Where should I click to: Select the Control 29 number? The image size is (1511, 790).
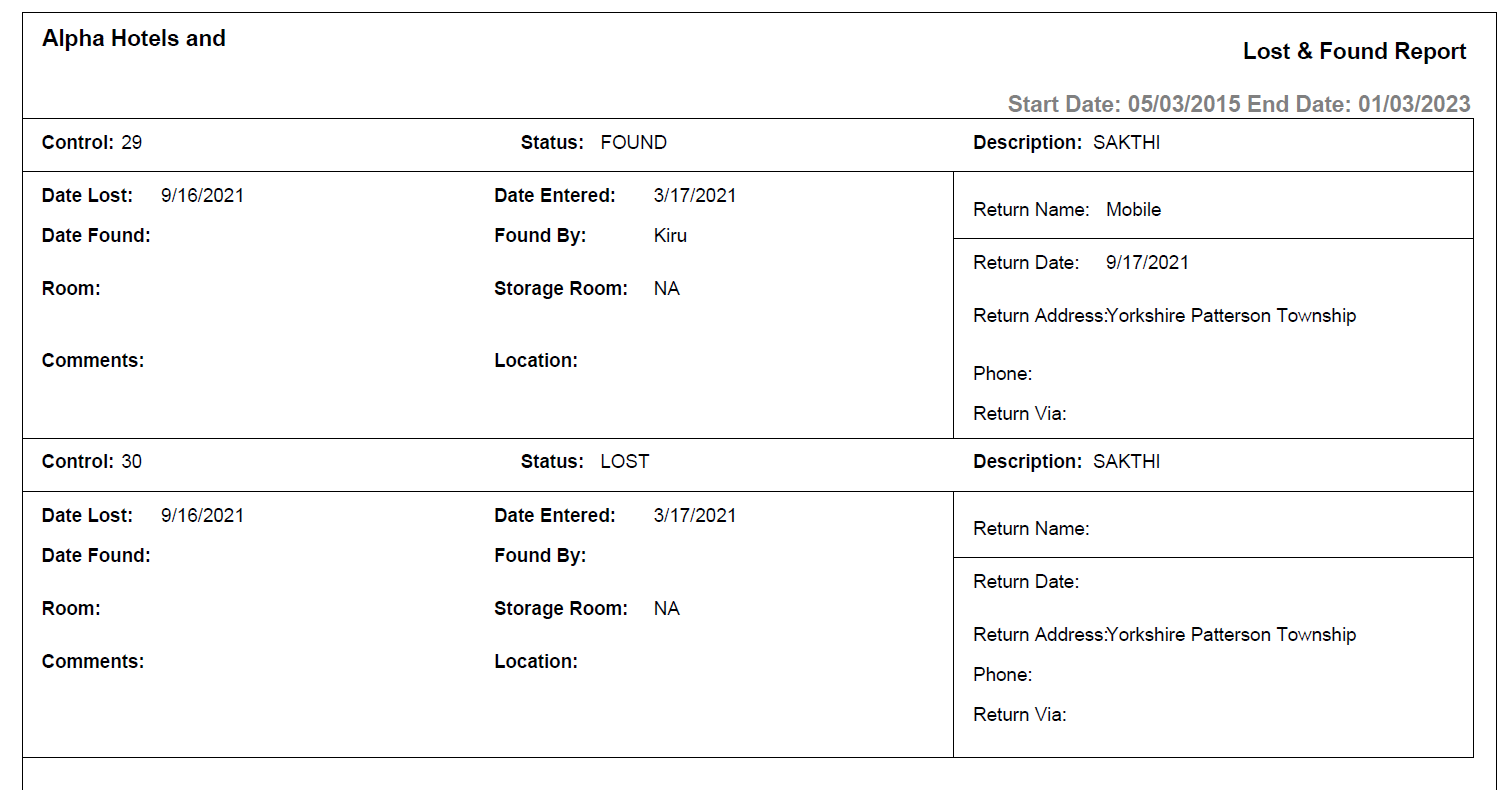(131, 143)
